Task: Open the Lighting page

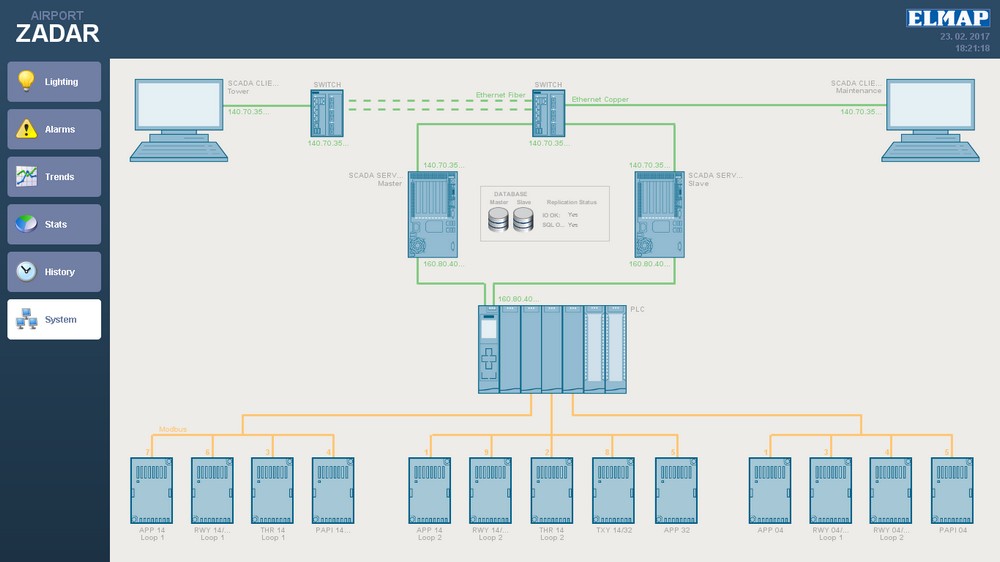Action: [54, 82]
